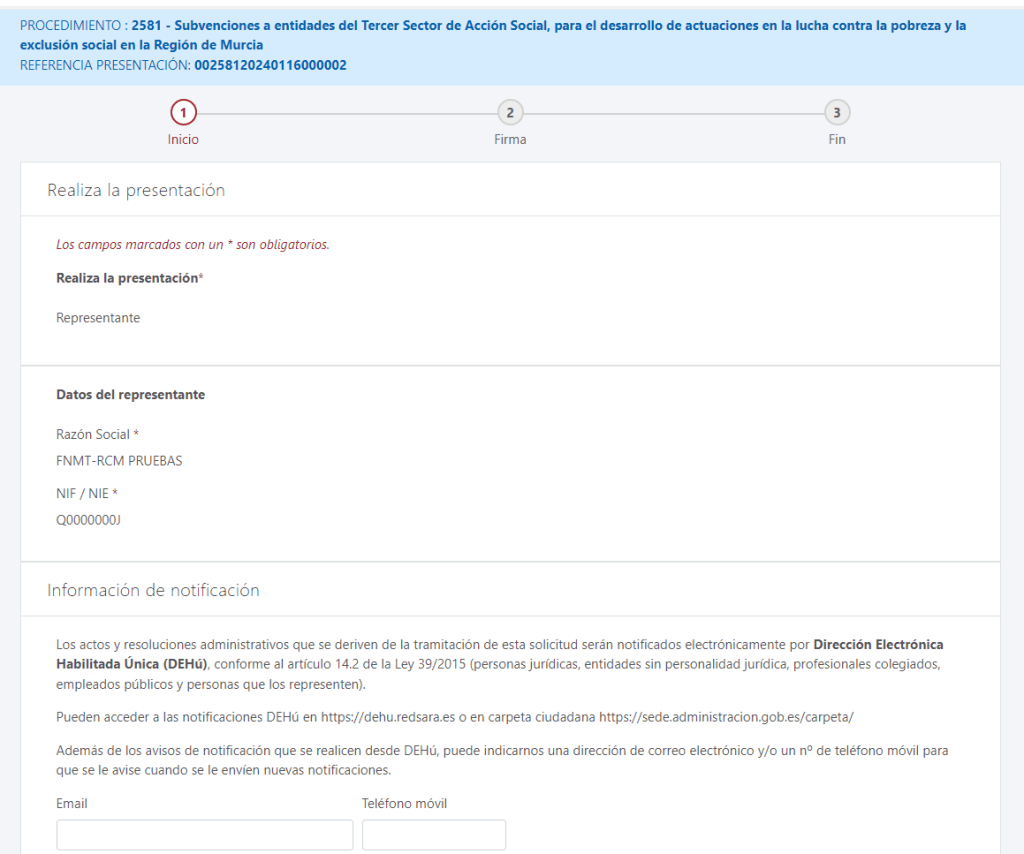Click the sede.administracion.gob.es carpeta URL

726,717
